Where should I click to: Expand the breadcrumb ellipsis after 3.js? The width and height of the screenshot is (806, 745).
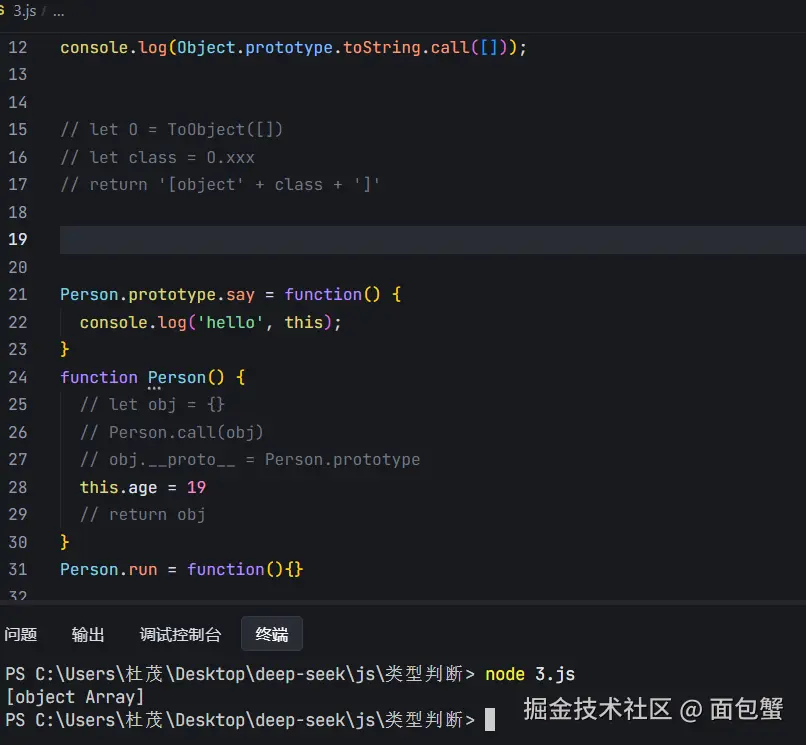click(x=58, y=12)
